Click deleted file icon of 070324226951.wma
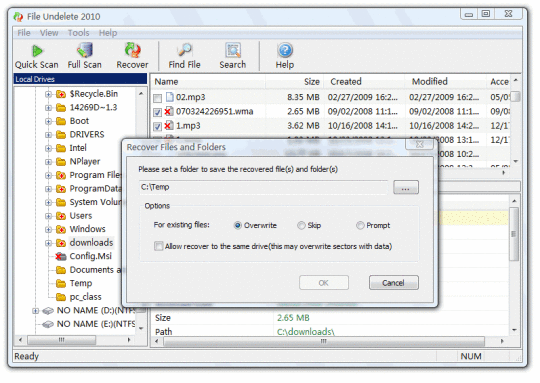 pyautogui.click(x=168, y=111)
